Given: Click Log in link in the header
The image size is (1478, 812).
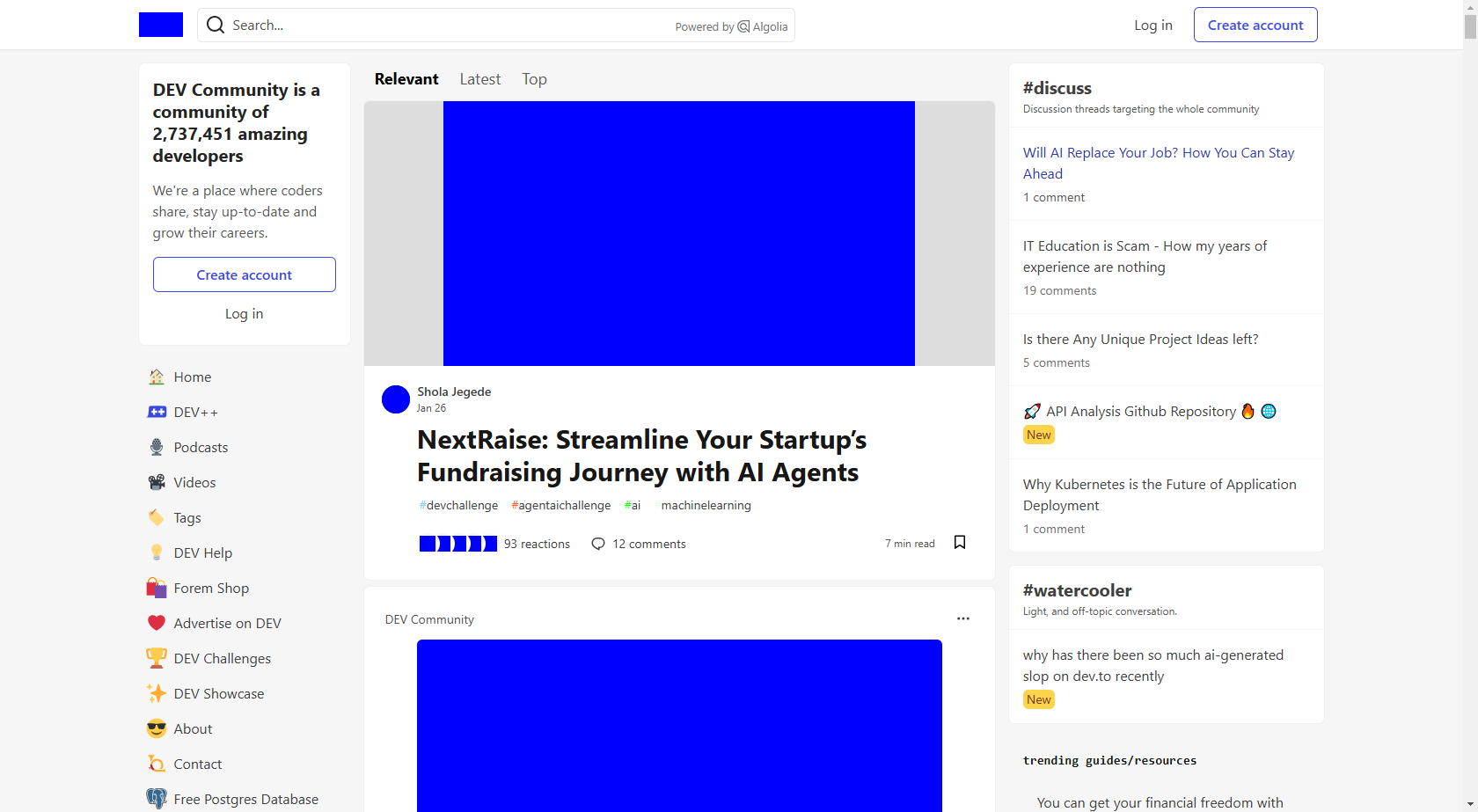Looking at the screenshot, I should 1152,25.
